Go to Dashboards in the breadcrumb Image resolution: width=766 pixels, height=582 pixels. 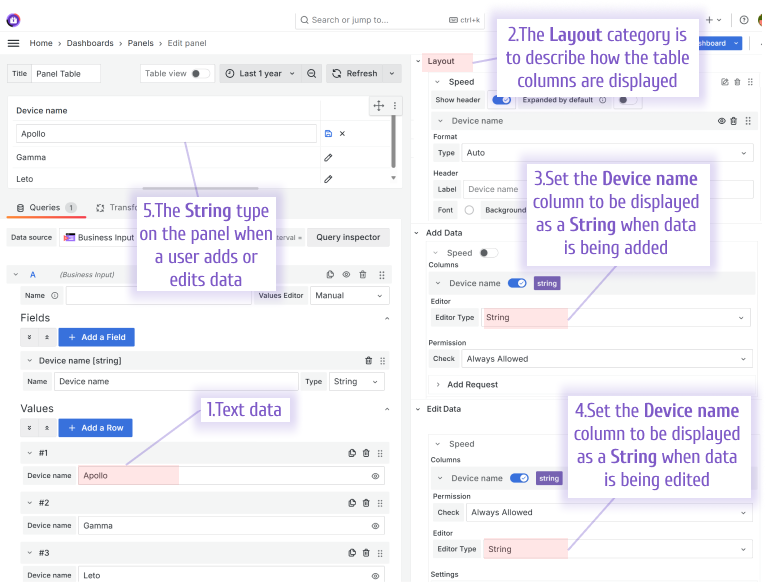tap(90, 44)
